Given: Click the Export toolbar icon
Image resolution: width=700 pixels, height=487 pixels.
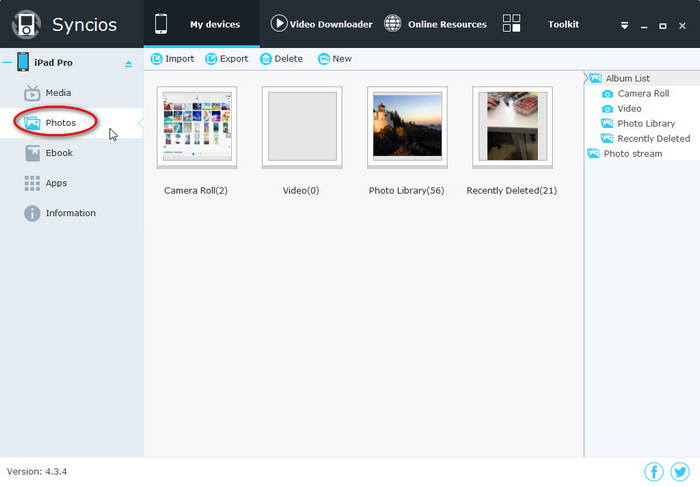Looking at the screenshot, I should point(211,59).
